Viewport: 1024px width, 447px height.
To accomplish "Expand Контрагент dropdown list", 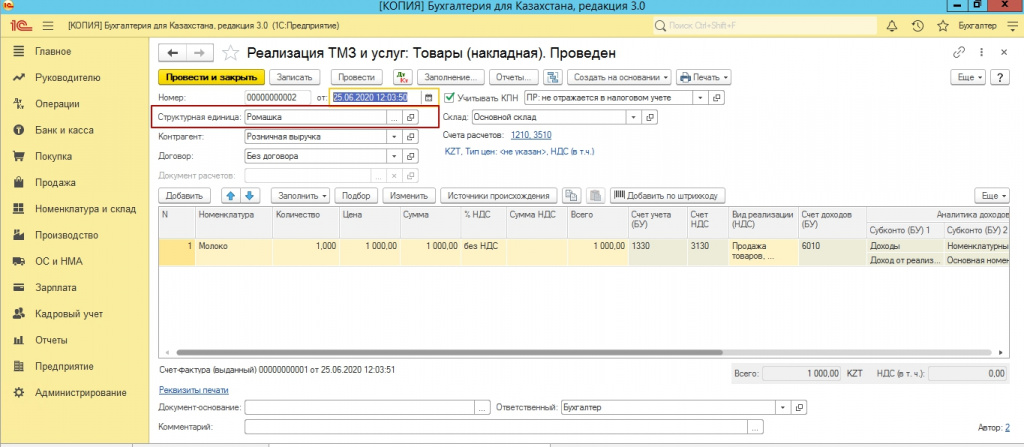I will coord(394,137).
